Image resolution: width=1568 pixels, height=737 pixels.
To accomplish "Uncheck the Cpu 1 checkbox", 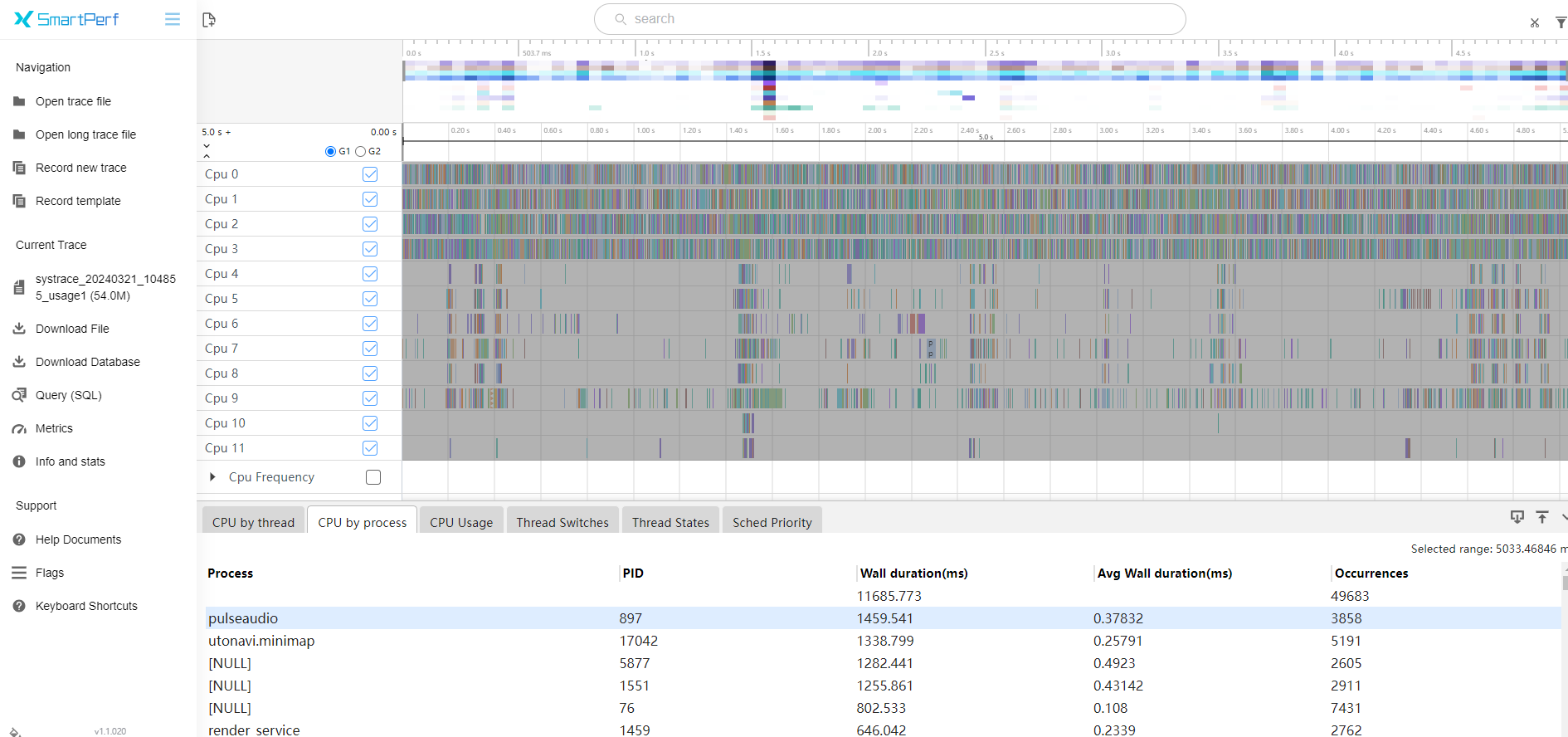I will 370,199.
